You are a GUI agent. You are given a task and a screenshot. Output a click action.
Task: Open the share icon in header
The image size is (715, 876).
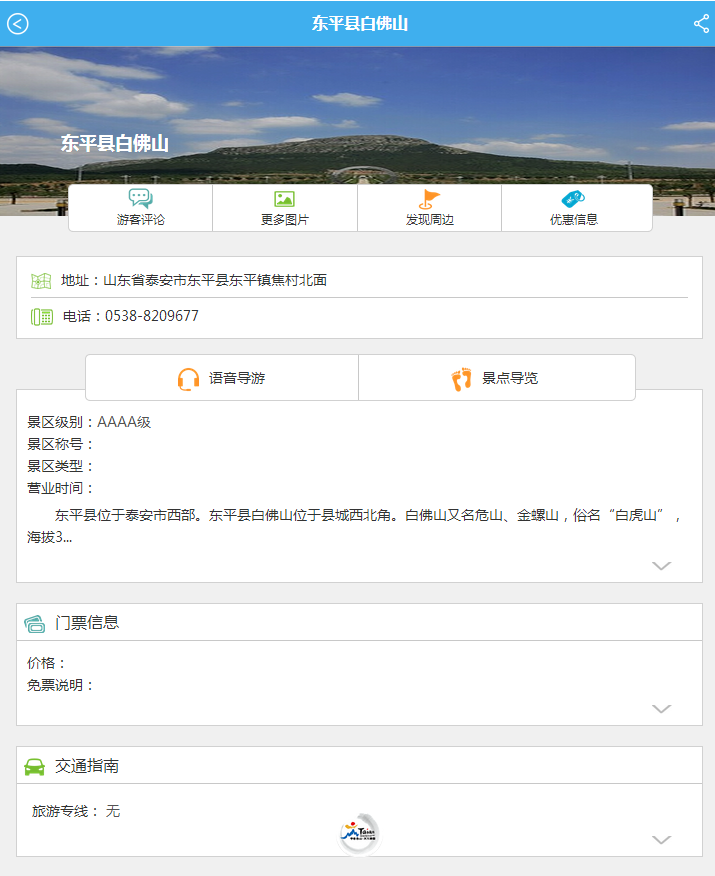click(701, 24)
